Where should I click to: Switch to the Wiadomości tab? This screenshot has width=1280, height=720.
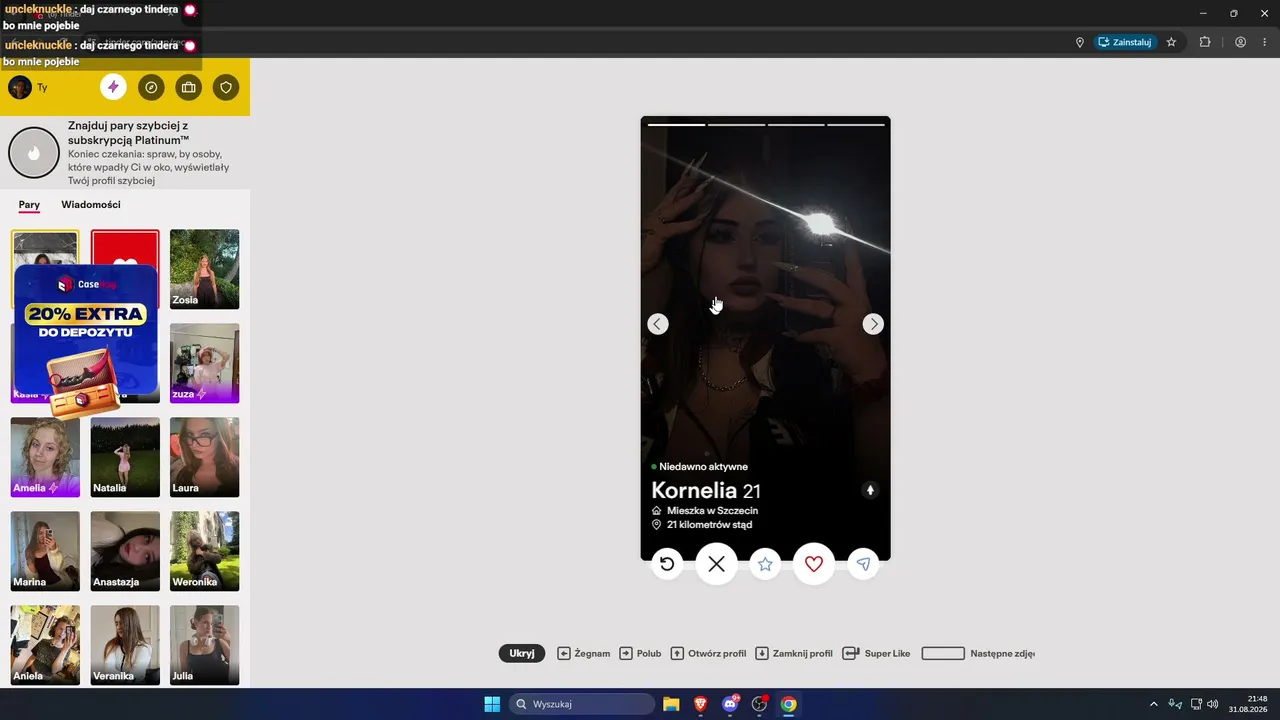click(91, 205)
